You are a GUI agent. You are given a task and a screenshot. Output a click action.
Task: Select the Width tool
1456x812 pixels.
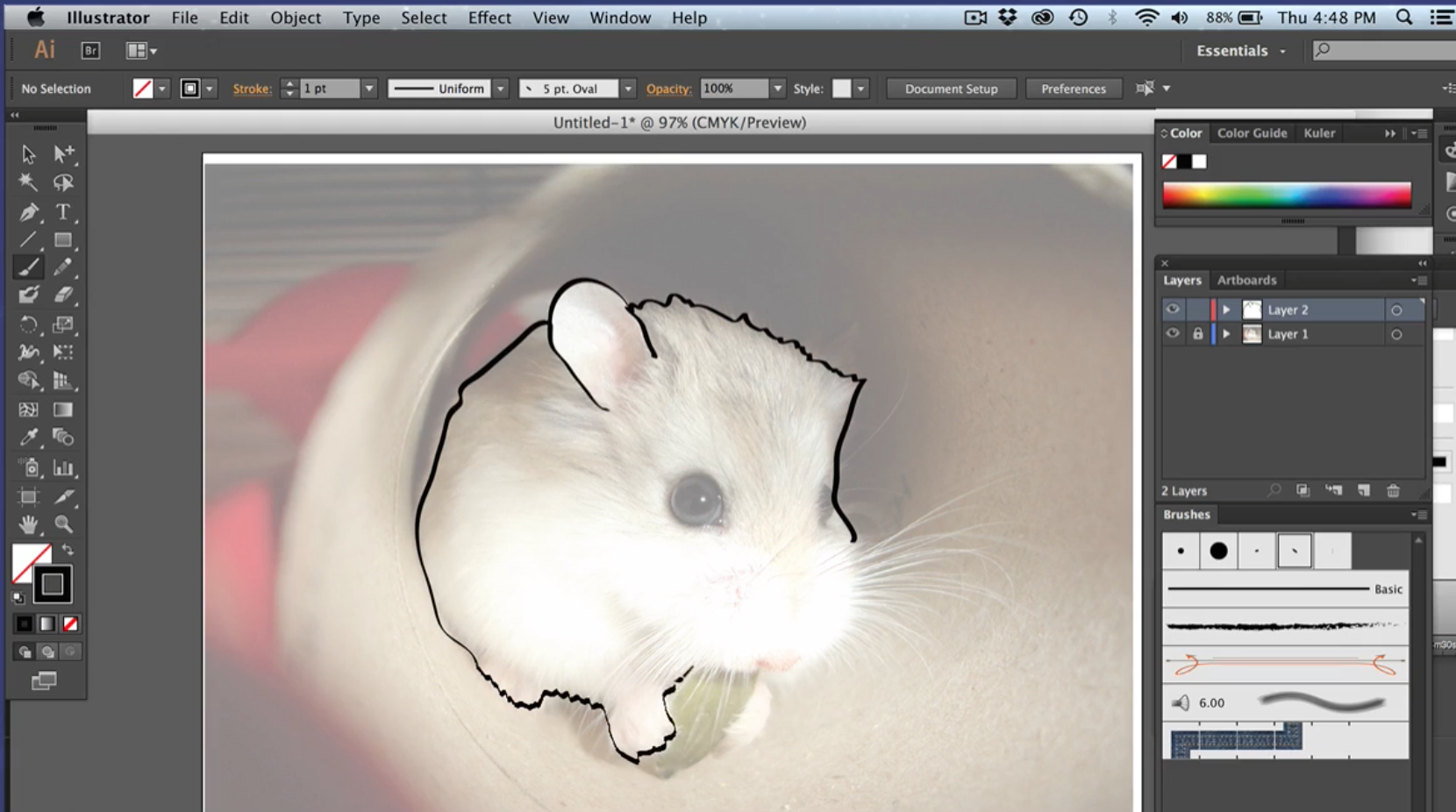click(28, 353)
